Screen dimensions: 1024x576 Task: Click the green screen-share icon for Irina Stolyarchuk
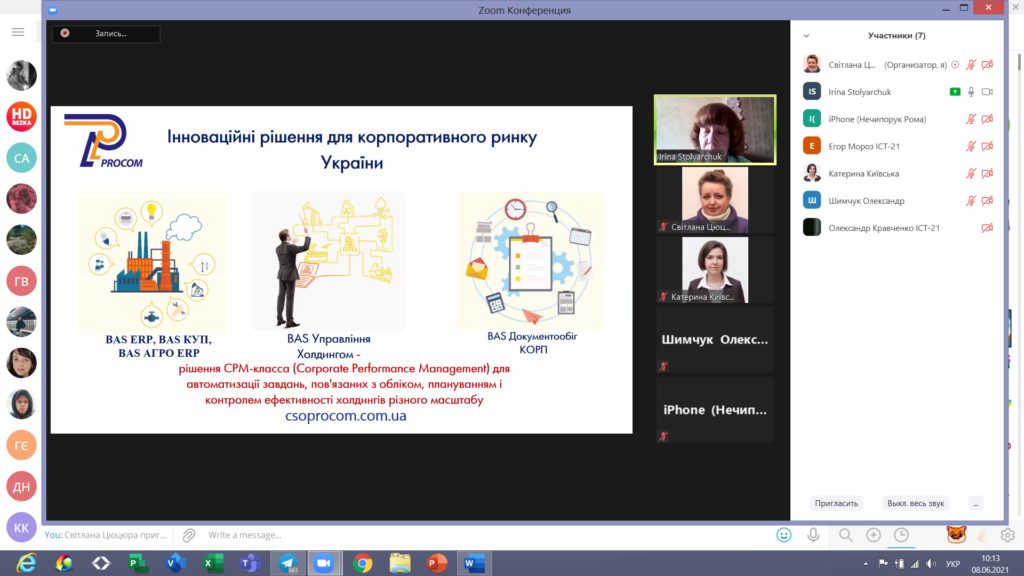pyautogui.click(x=955, y=92)
